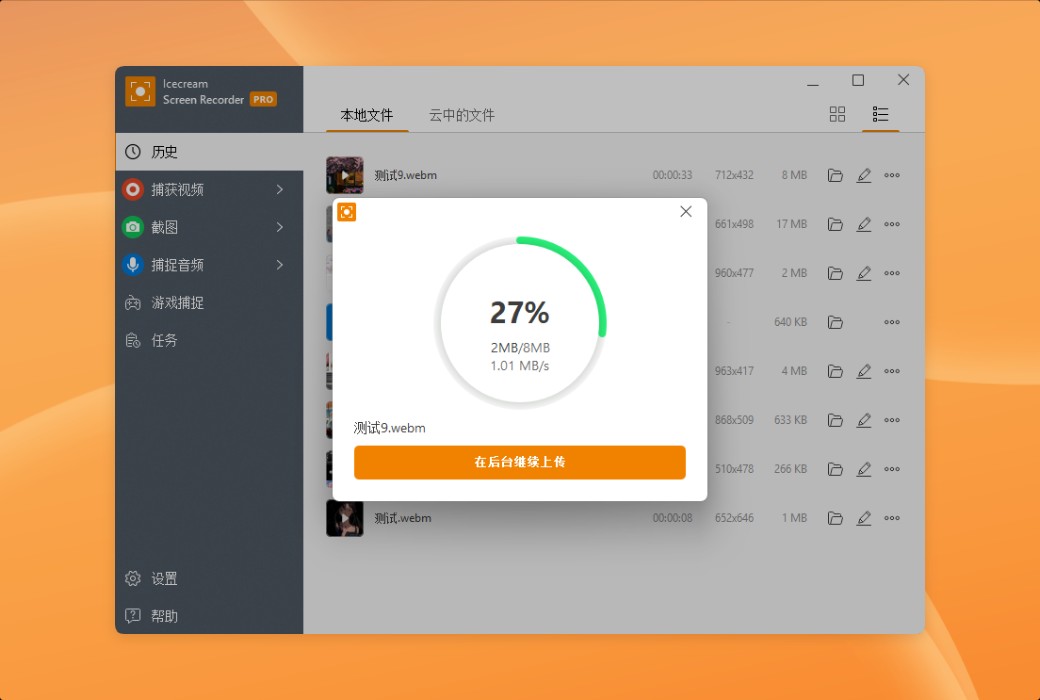Select the 历史 history clock icon

pyautogui.click(x=132, y=151)
